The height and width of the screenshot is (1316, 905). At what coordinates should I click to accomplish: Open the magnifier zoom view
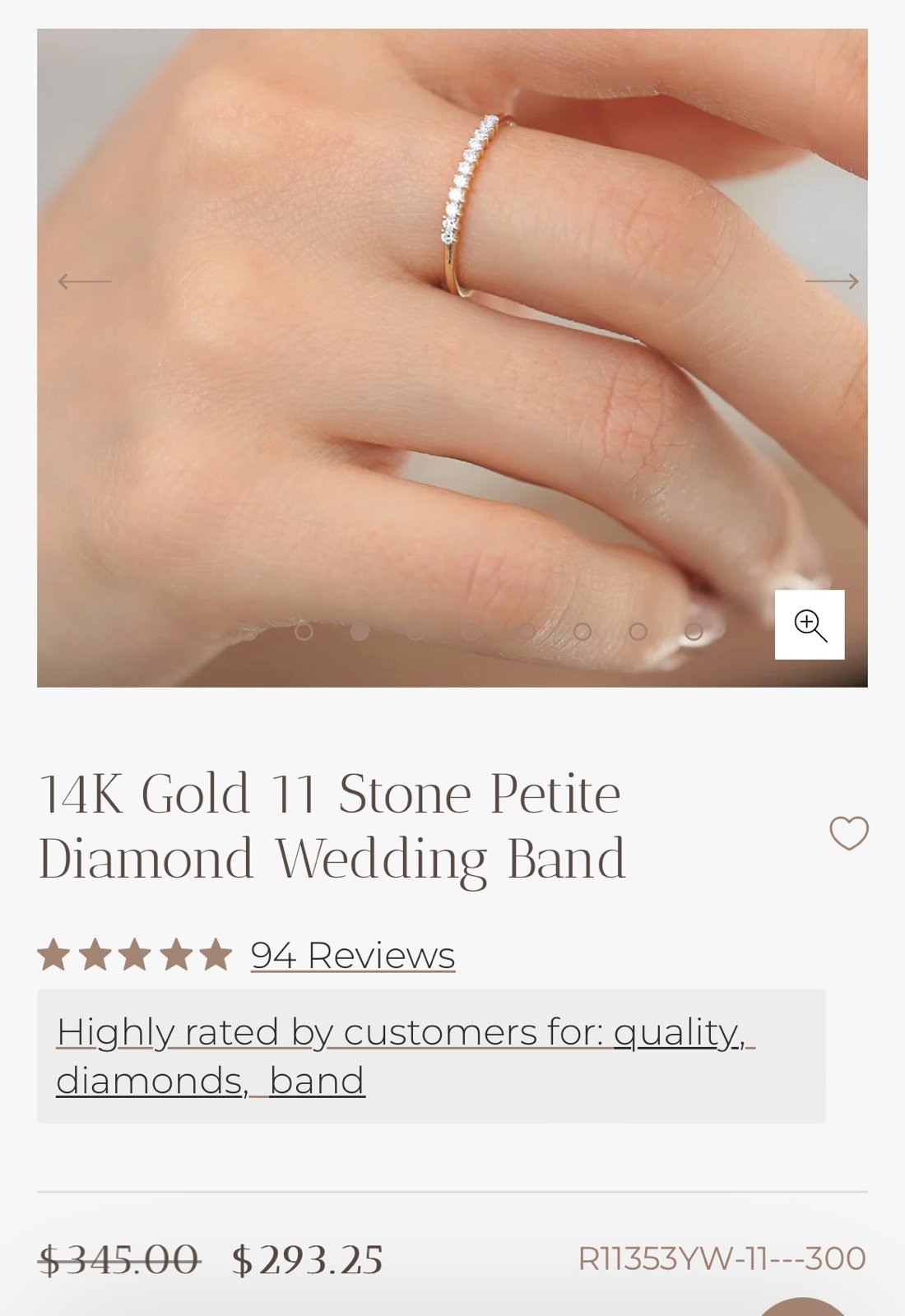(810, 624)
